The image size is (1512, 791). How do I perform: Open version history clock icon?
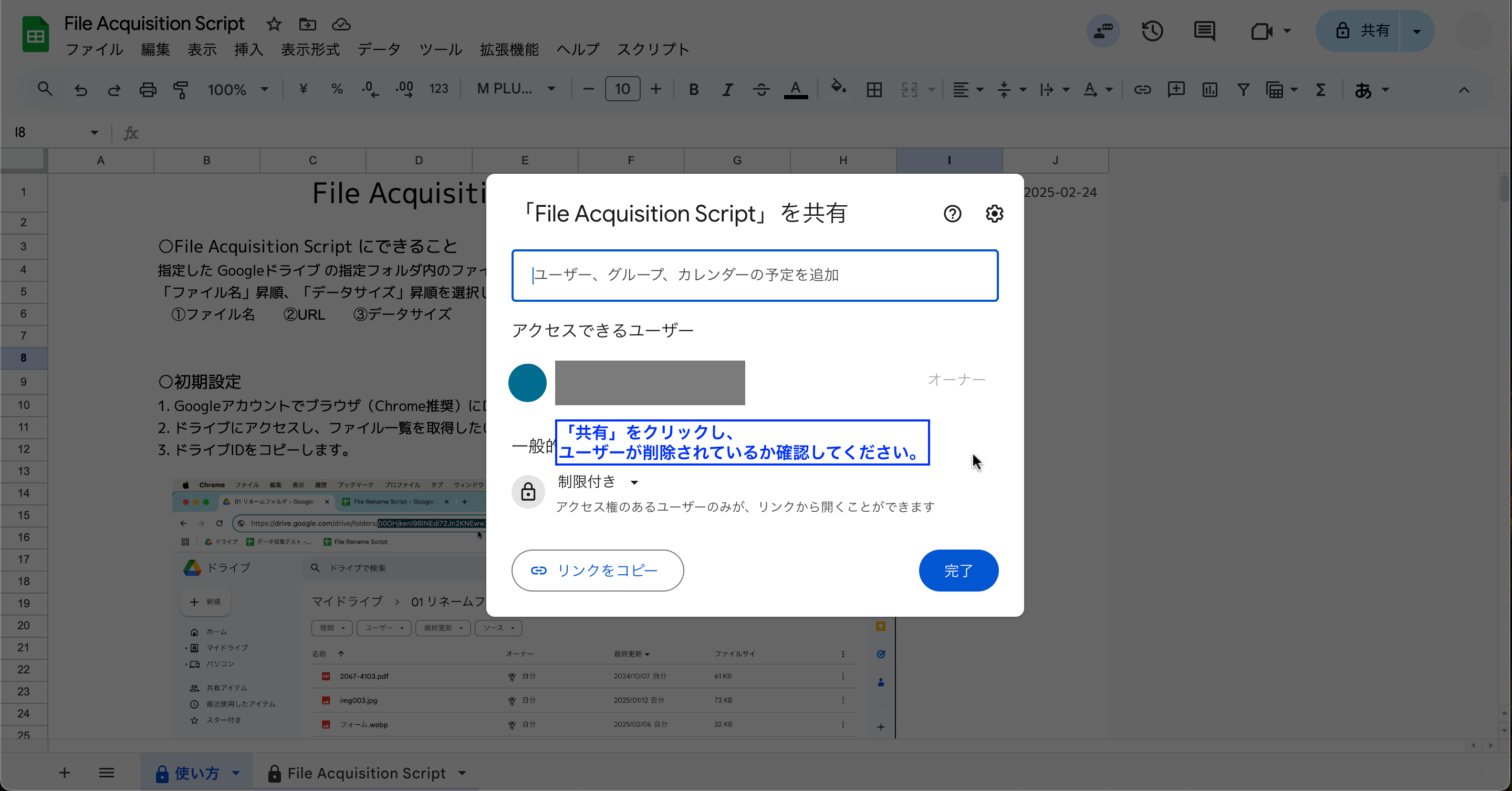click(1152, 30)
